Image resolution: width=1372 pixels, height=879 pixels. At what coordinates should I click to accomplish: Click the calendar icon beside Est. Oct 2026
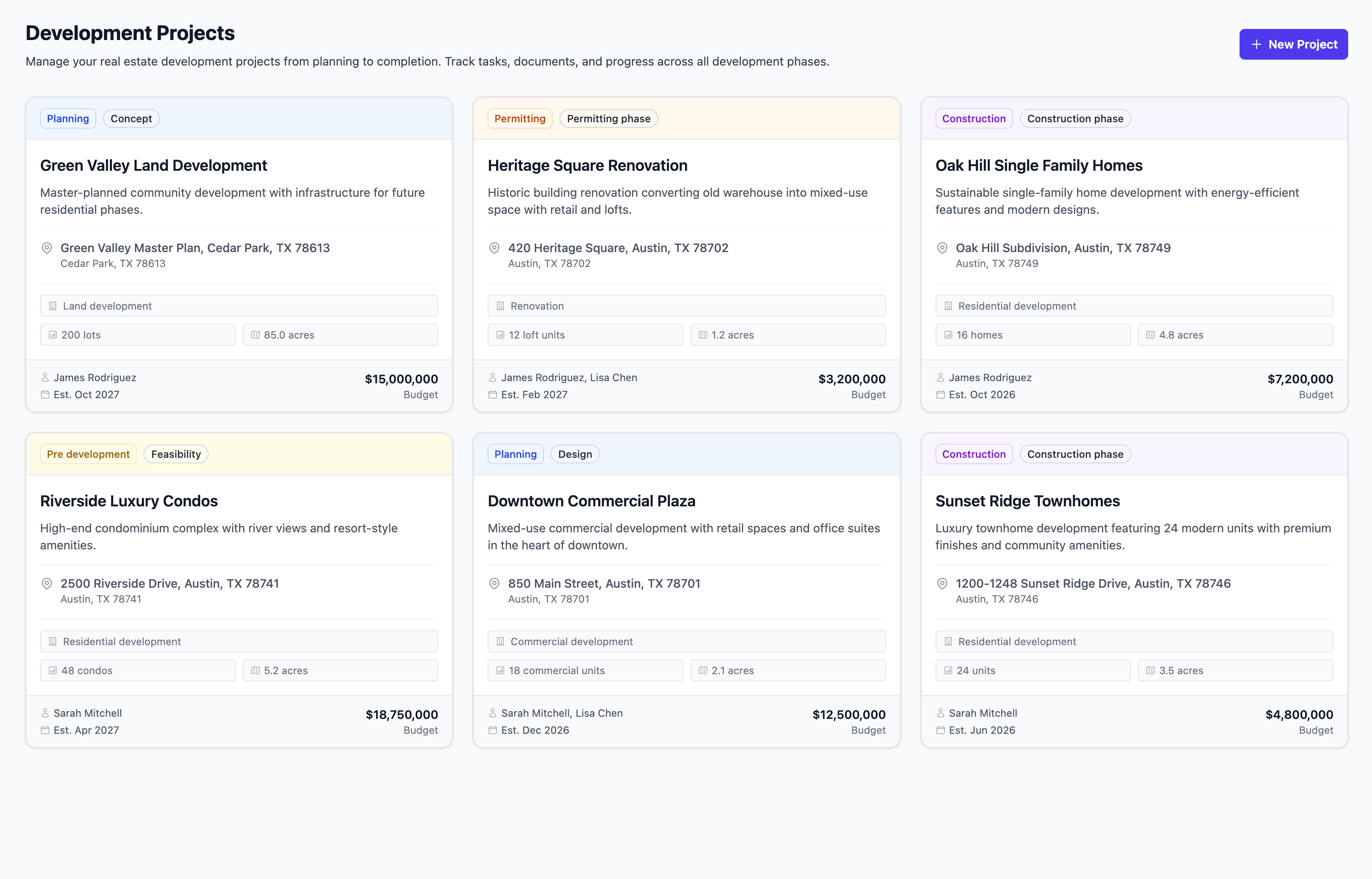pyautogui.click(x=941, y=394)
